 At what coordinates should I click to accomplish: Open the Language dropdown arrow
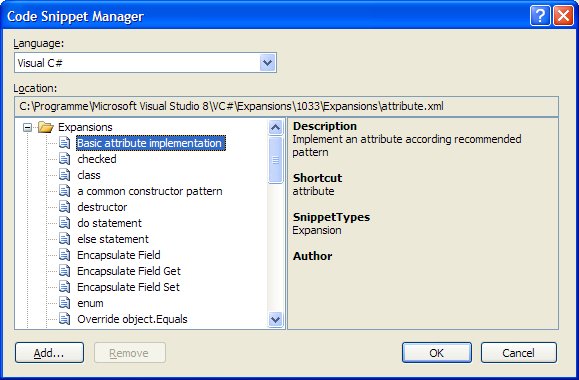[267, 63]
